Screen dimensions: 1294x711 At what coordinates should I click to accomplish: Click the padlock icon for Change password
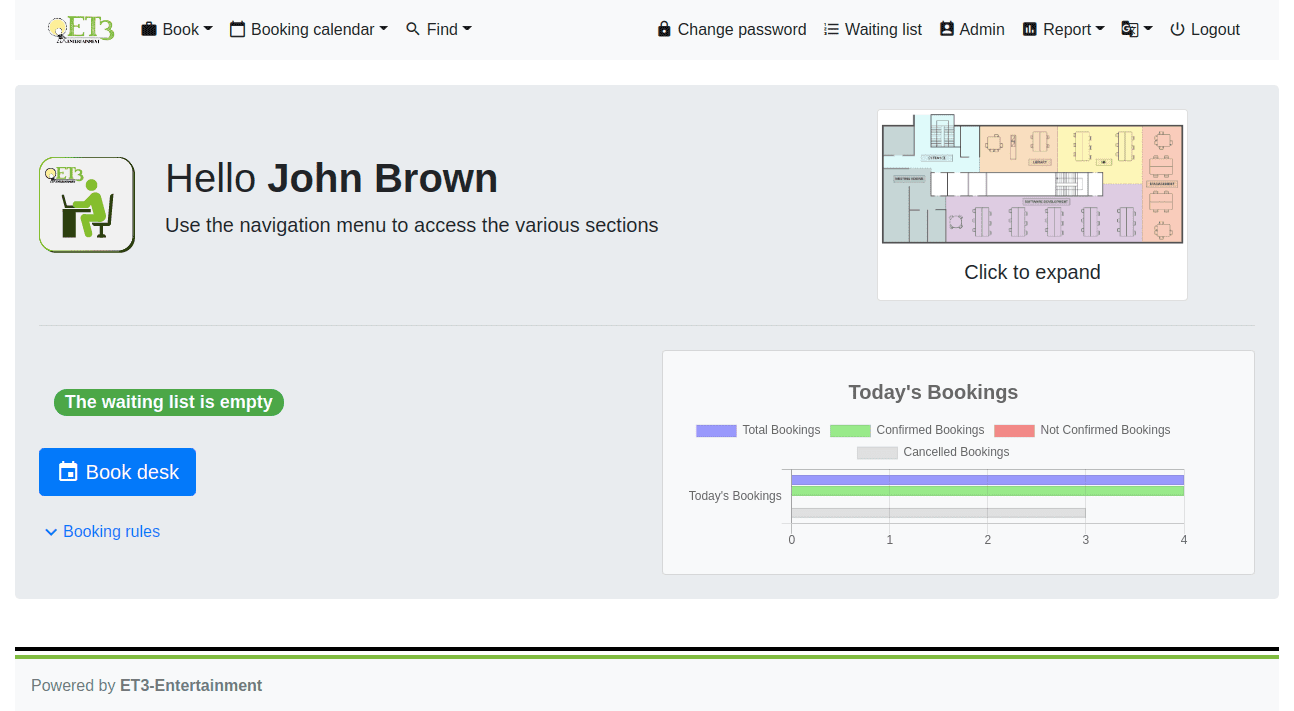tap(664, 29)
